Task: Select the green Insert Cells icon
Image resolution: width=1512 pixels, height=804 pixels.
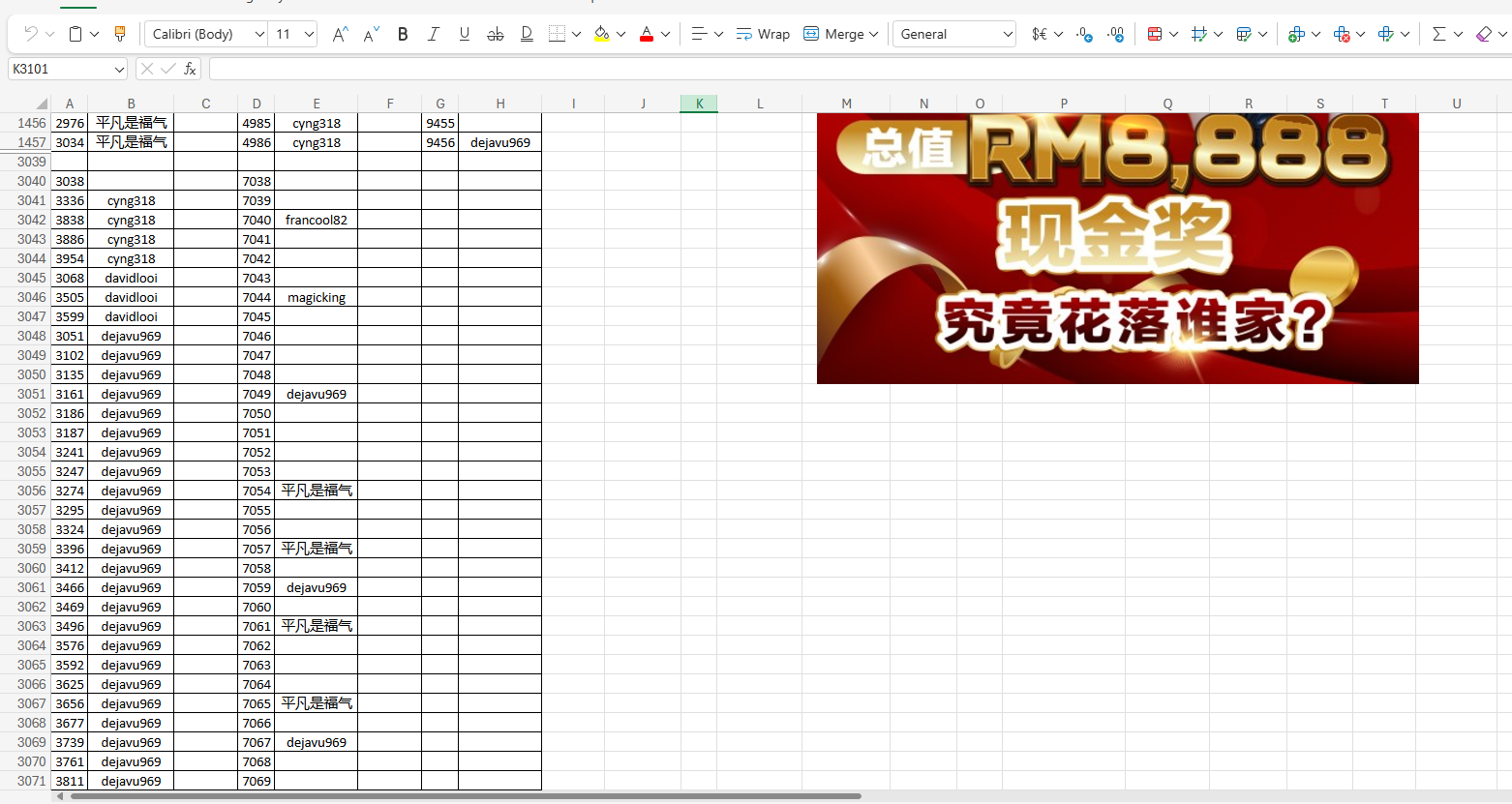Action: 1297,34
